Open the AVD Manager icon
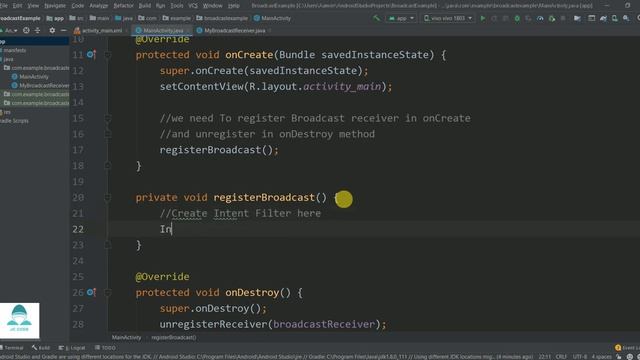This screenshot has width=640, height=360. click(614, 18)
